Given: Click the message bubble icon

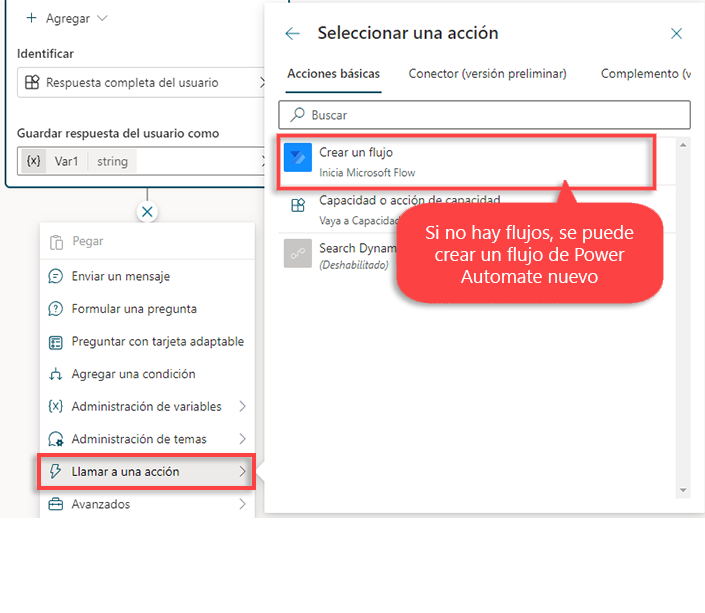Looking at the screenshot, I should (55, 276).
